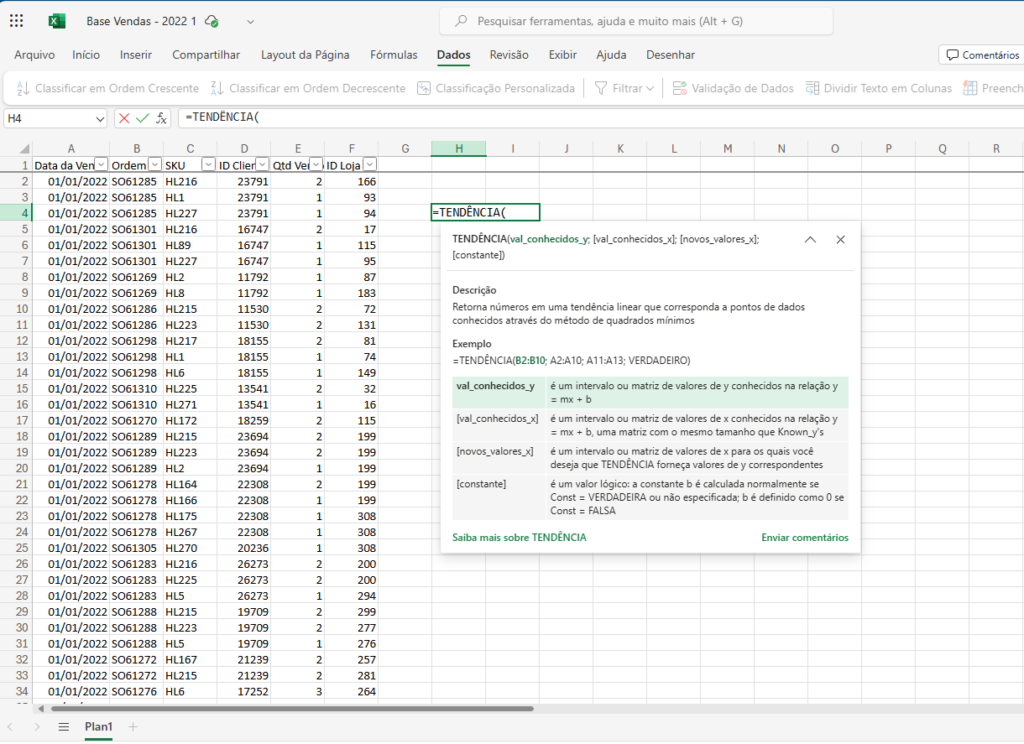
Task: Select column H header
Action: click(x=458, y=148)
